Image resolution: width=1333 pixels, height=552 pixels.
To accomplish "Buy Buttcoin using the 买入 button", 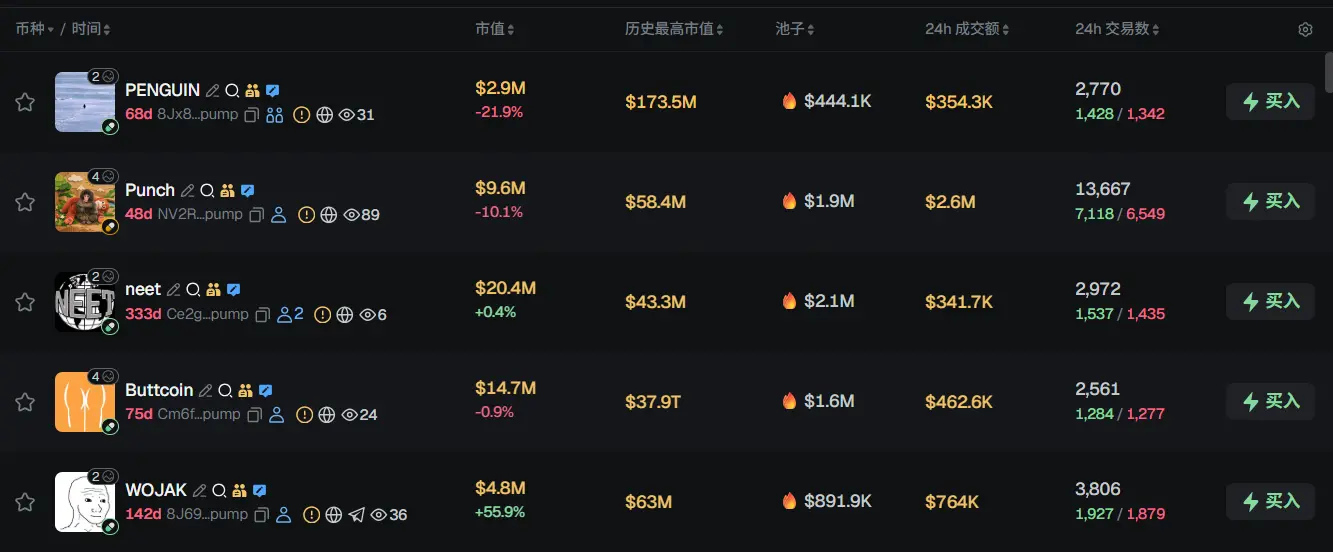I will point(1270,401).
